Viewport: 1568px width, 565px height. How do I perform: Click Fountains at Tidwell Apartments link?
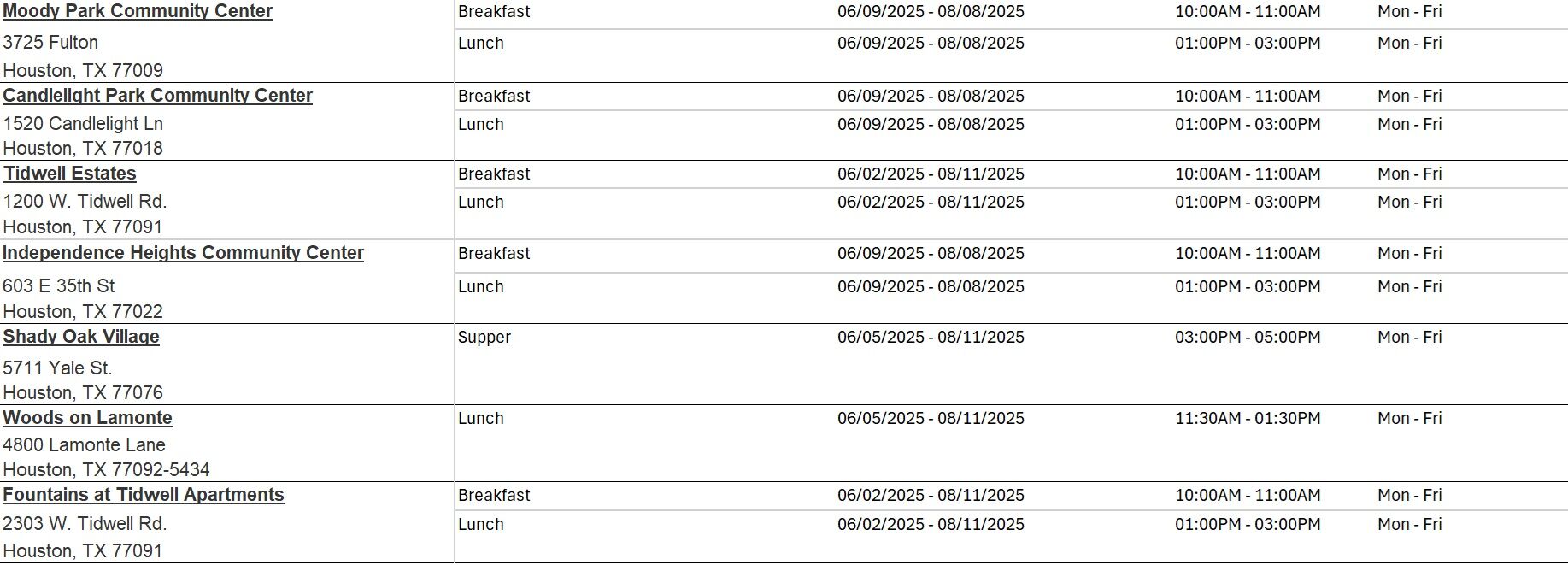click(144, 495)
